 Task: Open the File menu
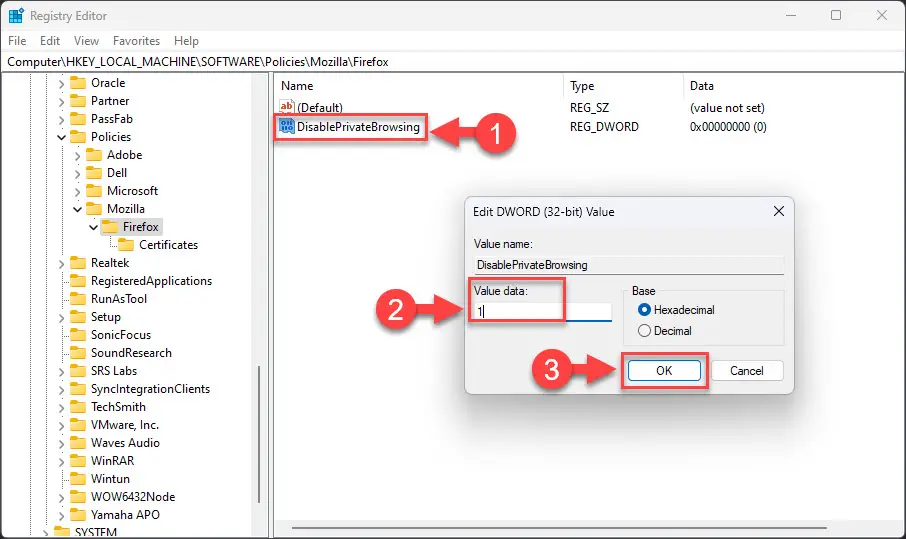tap(17, 40)
